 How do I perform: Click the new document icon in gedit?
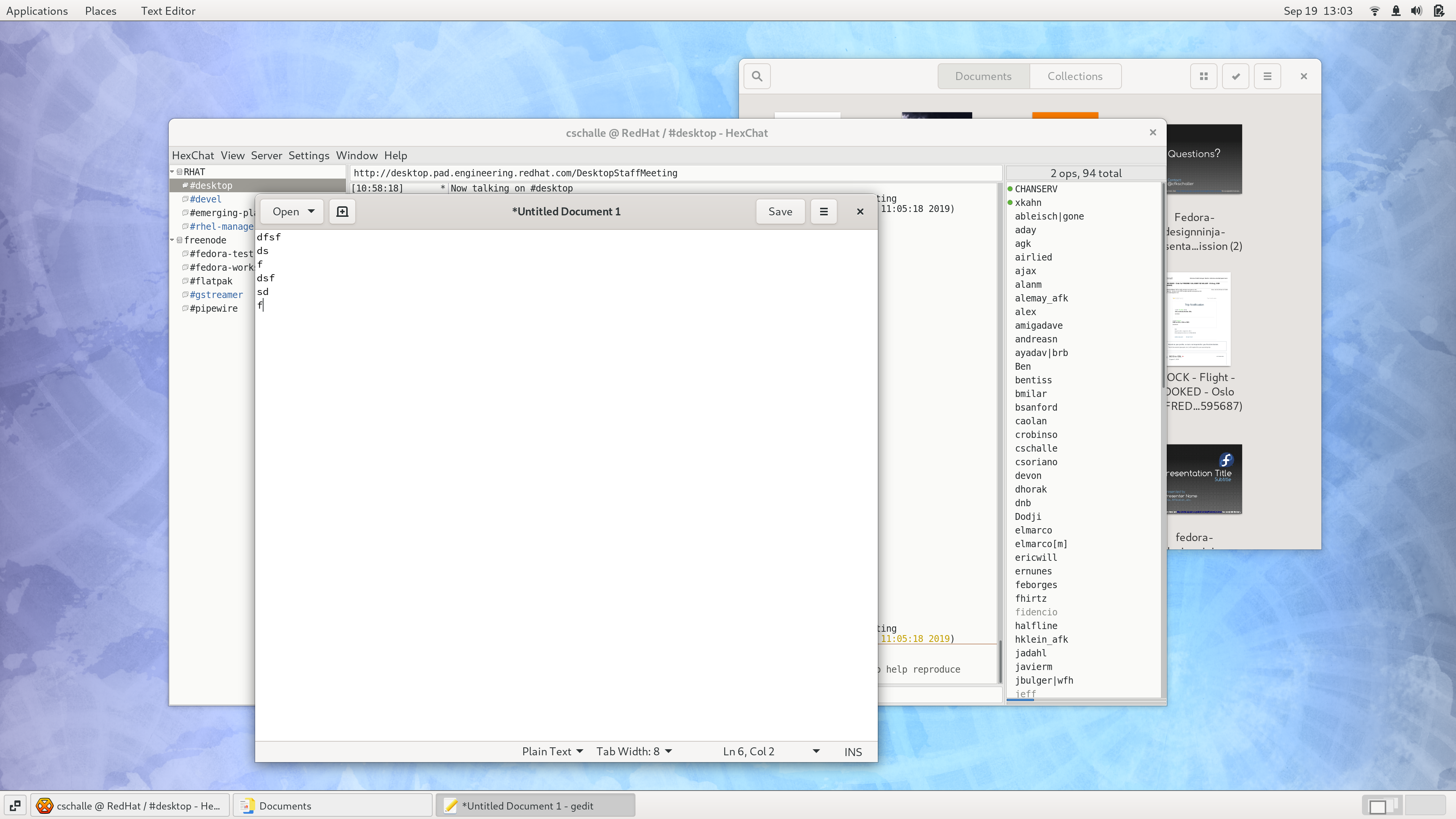[342, 212]
